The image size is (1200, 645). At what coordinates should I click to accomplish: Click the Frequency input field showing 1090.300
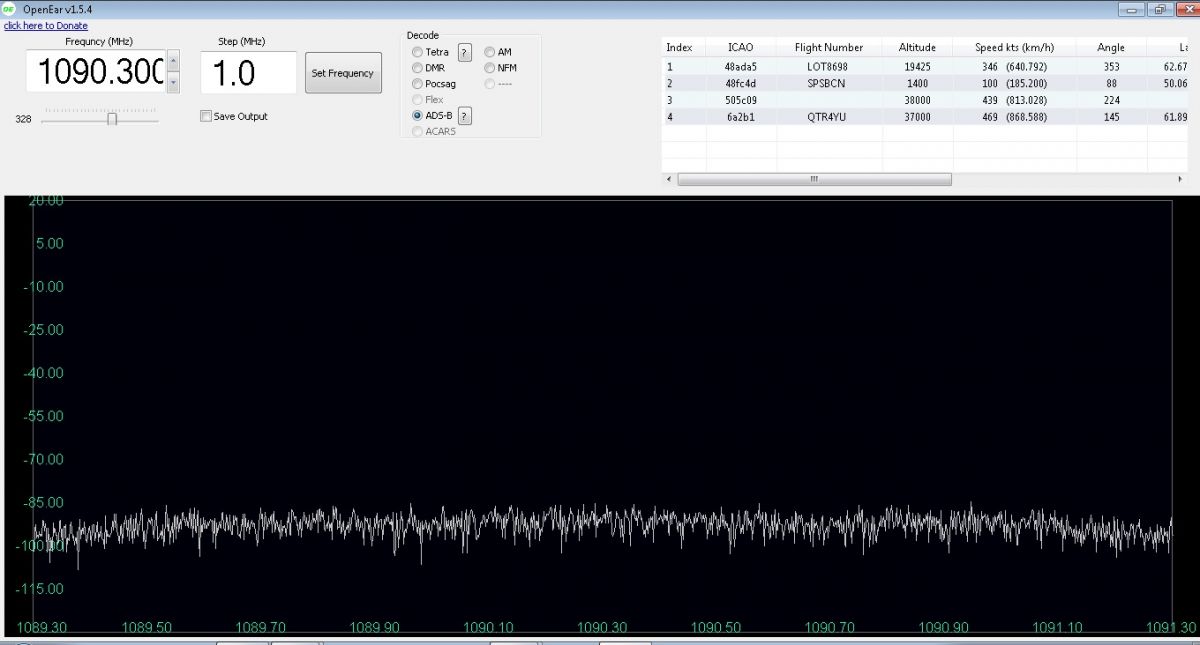pos(95,73)
